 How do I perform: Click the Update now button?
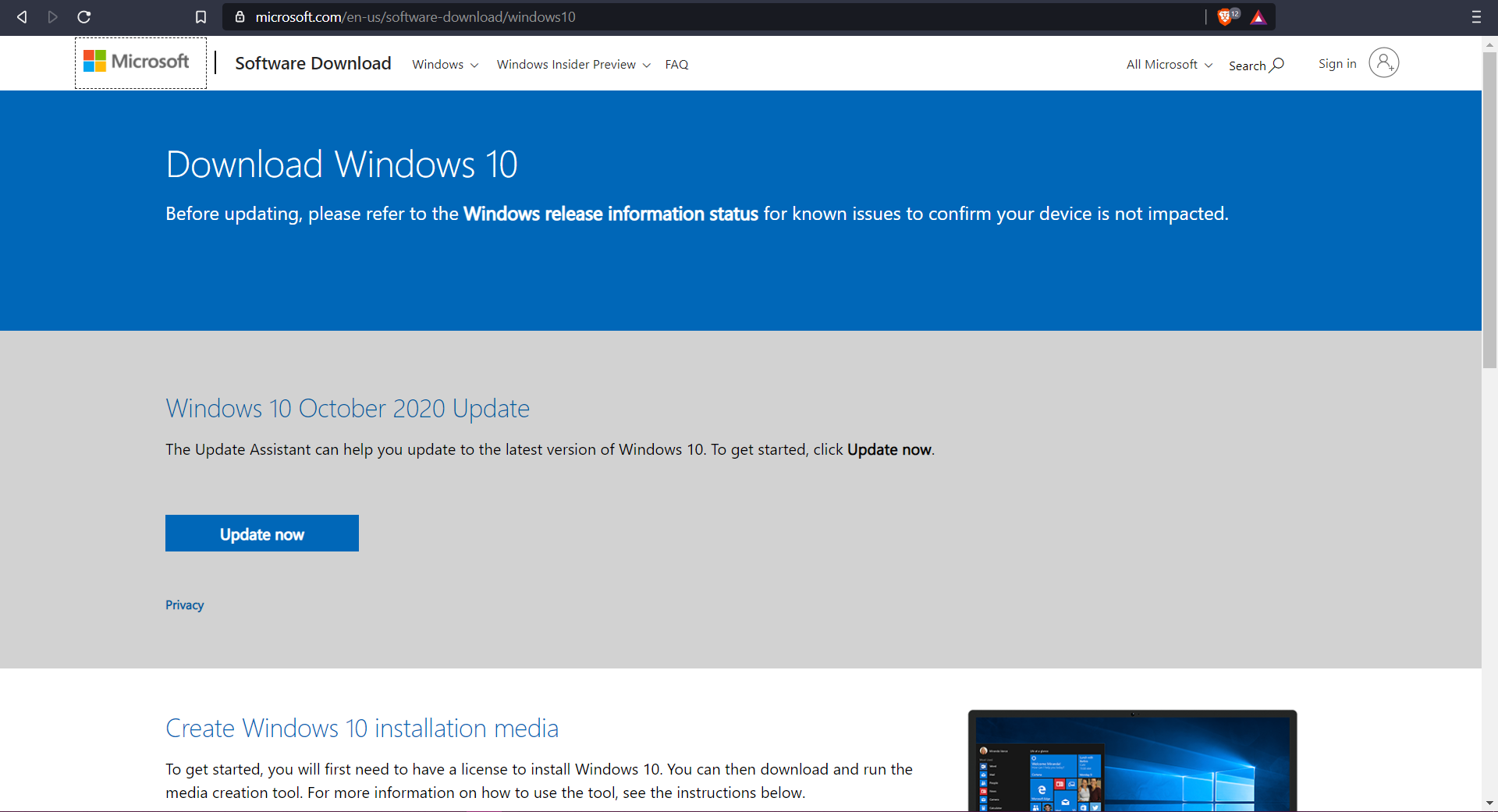pos(262,534)
